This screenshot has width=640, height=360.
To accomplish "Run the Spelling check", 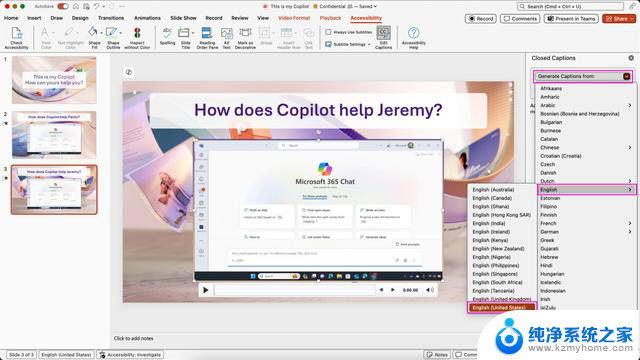I will [167, 36].
